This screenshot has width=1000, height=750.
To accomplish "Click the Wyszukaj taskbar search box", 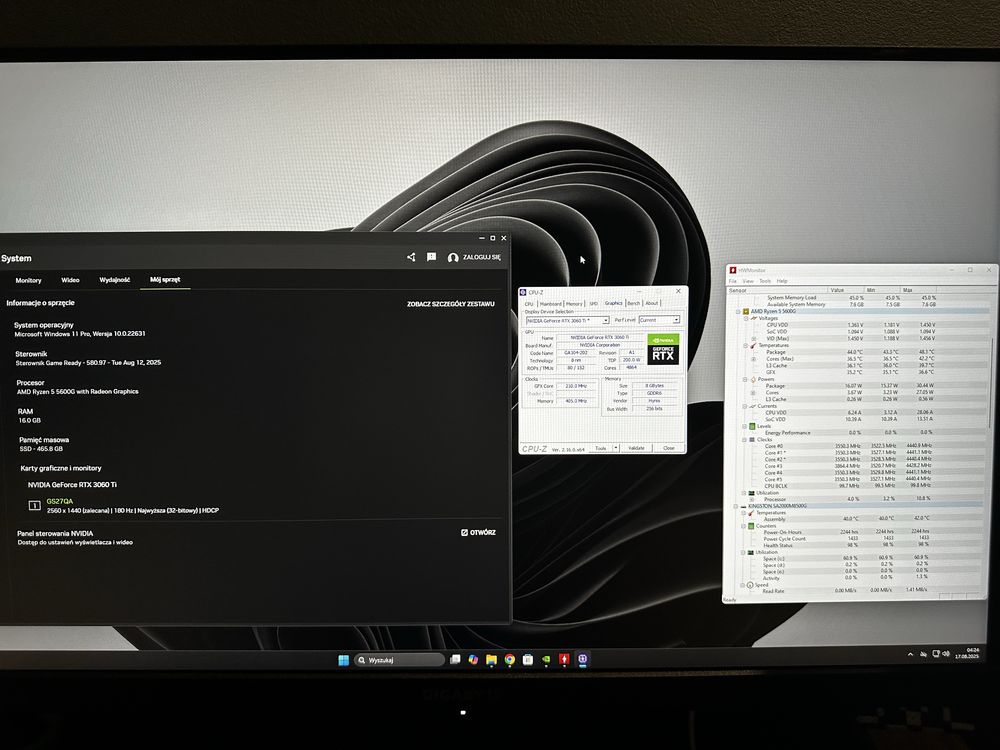I will pyautogui.click(x=399, y=660).
